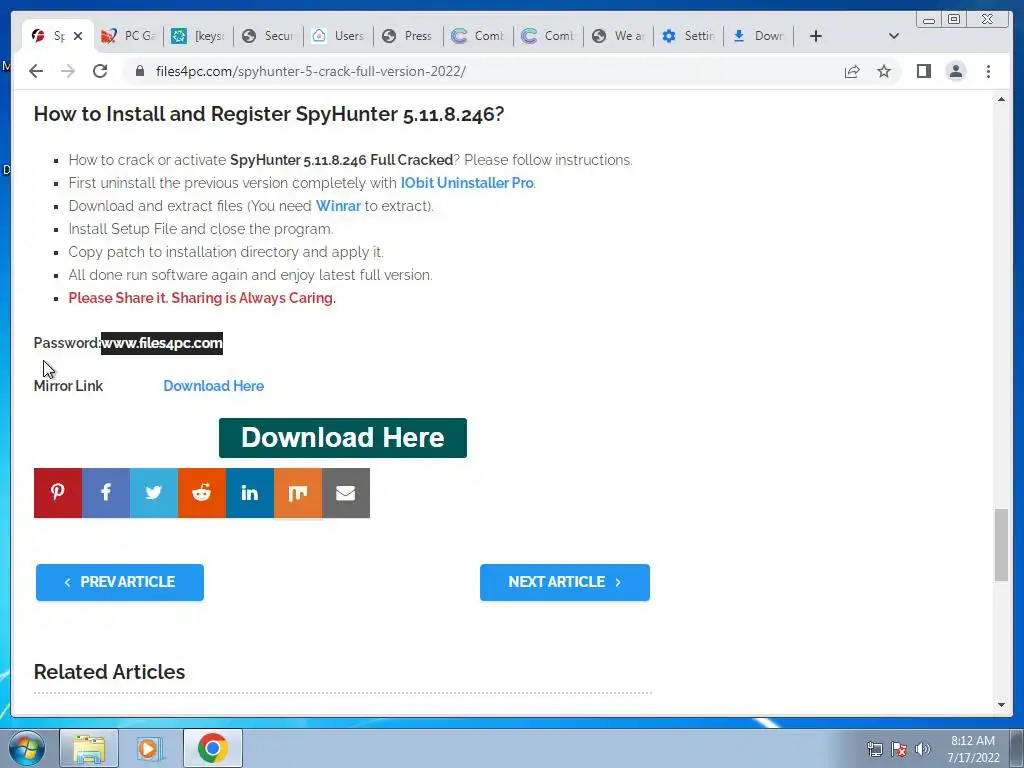Switch to the [keys tab
This screenshot has width=1024, height=768.
pos(198,36)
